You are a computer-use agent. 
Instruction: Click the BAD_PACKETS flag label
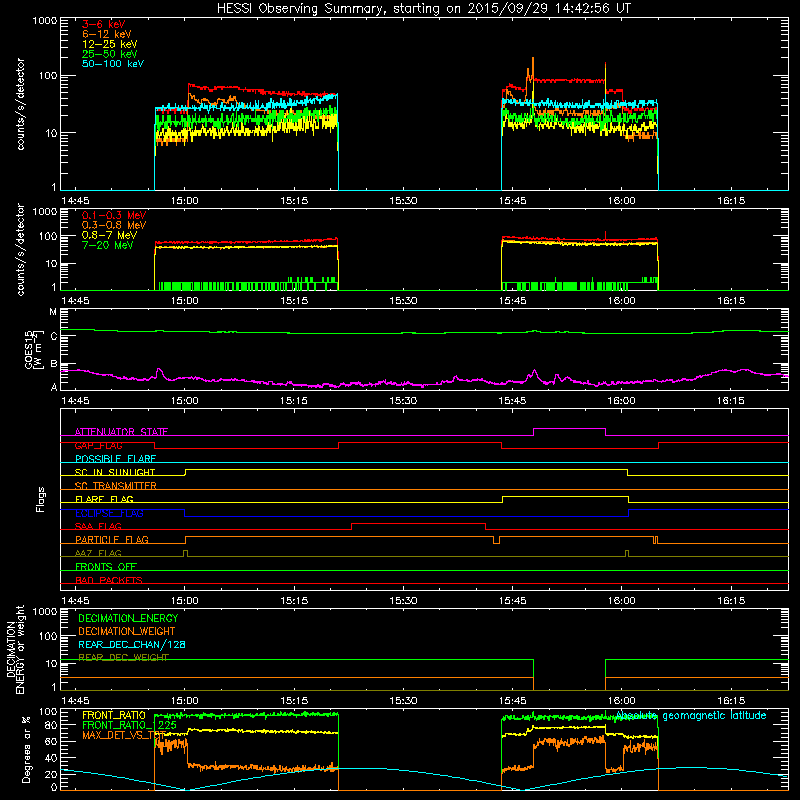click(109, 580)
